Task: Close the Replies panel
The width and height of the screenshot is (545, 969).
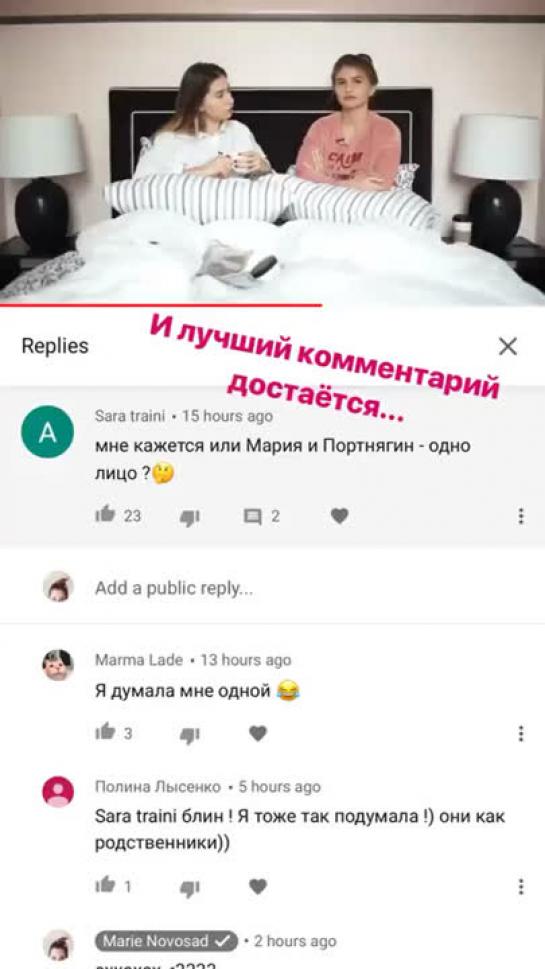Action: click(508, 347)
